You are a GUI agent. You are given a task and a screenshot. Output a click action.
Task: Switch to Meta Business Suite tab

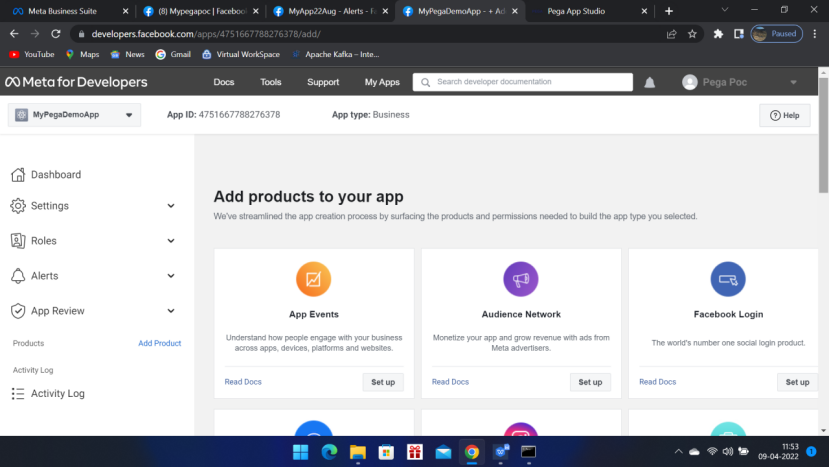click(62, 11)
